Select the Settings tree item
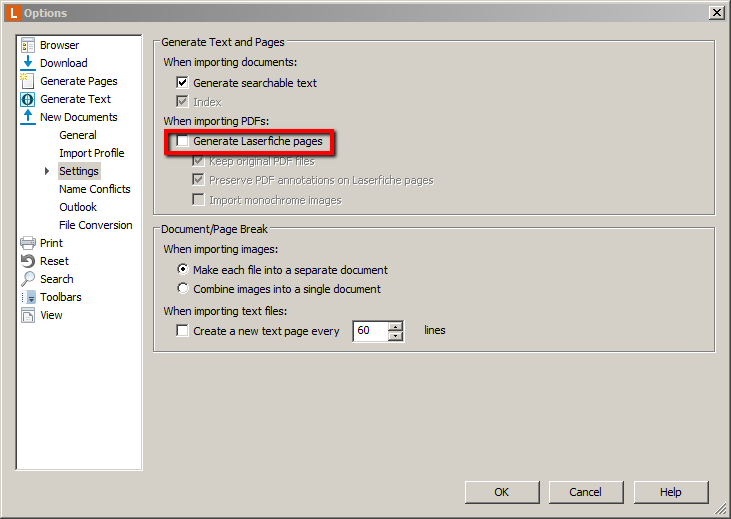The width and height of the screenshot is (731, 519). pos(79,171)
